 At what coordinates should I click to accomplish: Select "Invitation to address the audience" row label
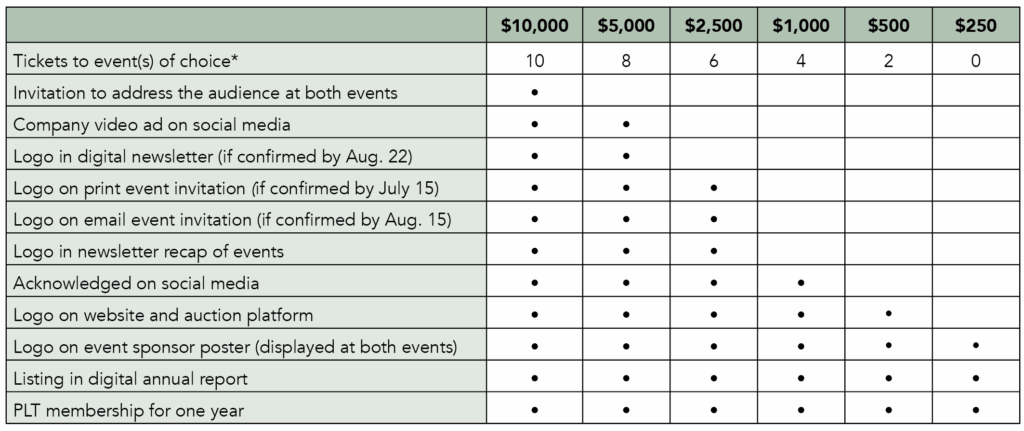tap(205, 93)
